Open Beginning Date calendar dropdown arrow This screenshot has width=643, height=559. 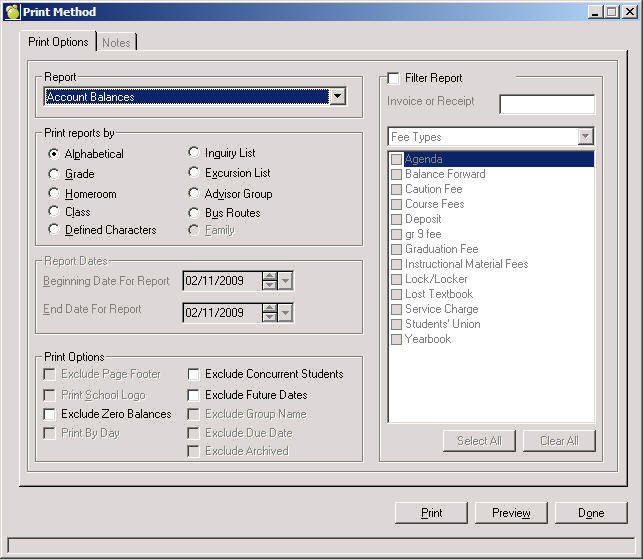pyautogui.click(x=286, y=282)
